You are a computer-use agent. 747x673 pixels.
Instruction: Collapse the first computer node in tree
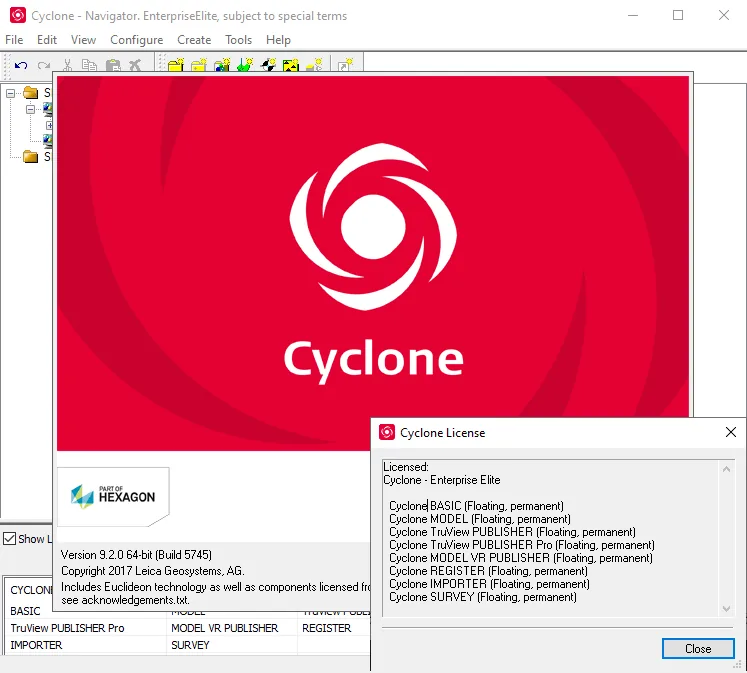point(30,110)
